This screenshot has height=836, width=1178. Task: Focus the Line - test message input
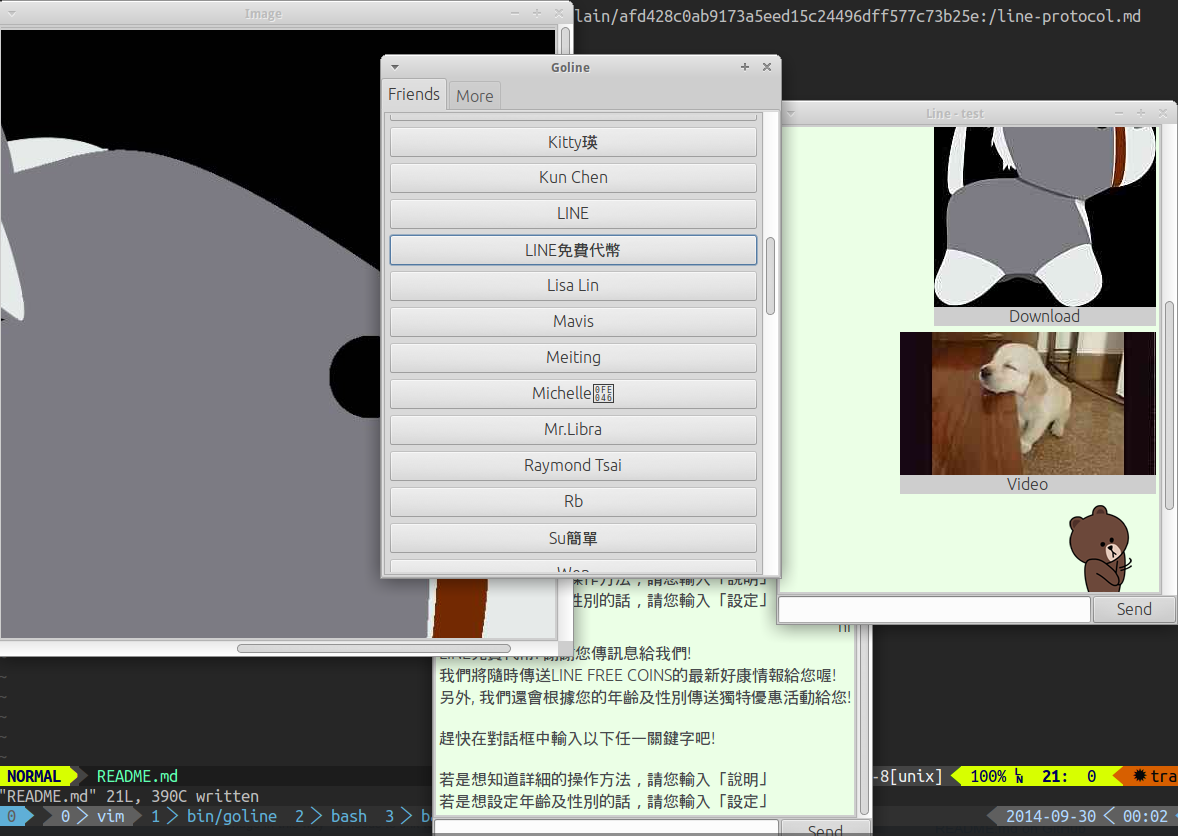934,609
